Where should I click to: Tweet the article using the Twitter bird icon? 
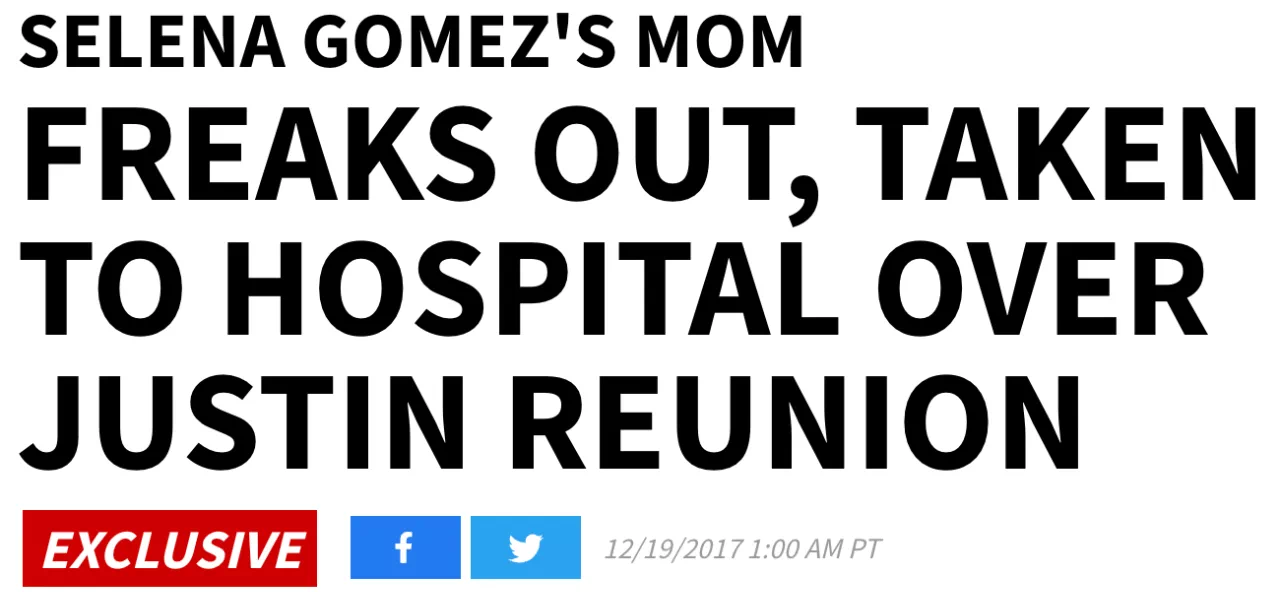coord(525,547)
